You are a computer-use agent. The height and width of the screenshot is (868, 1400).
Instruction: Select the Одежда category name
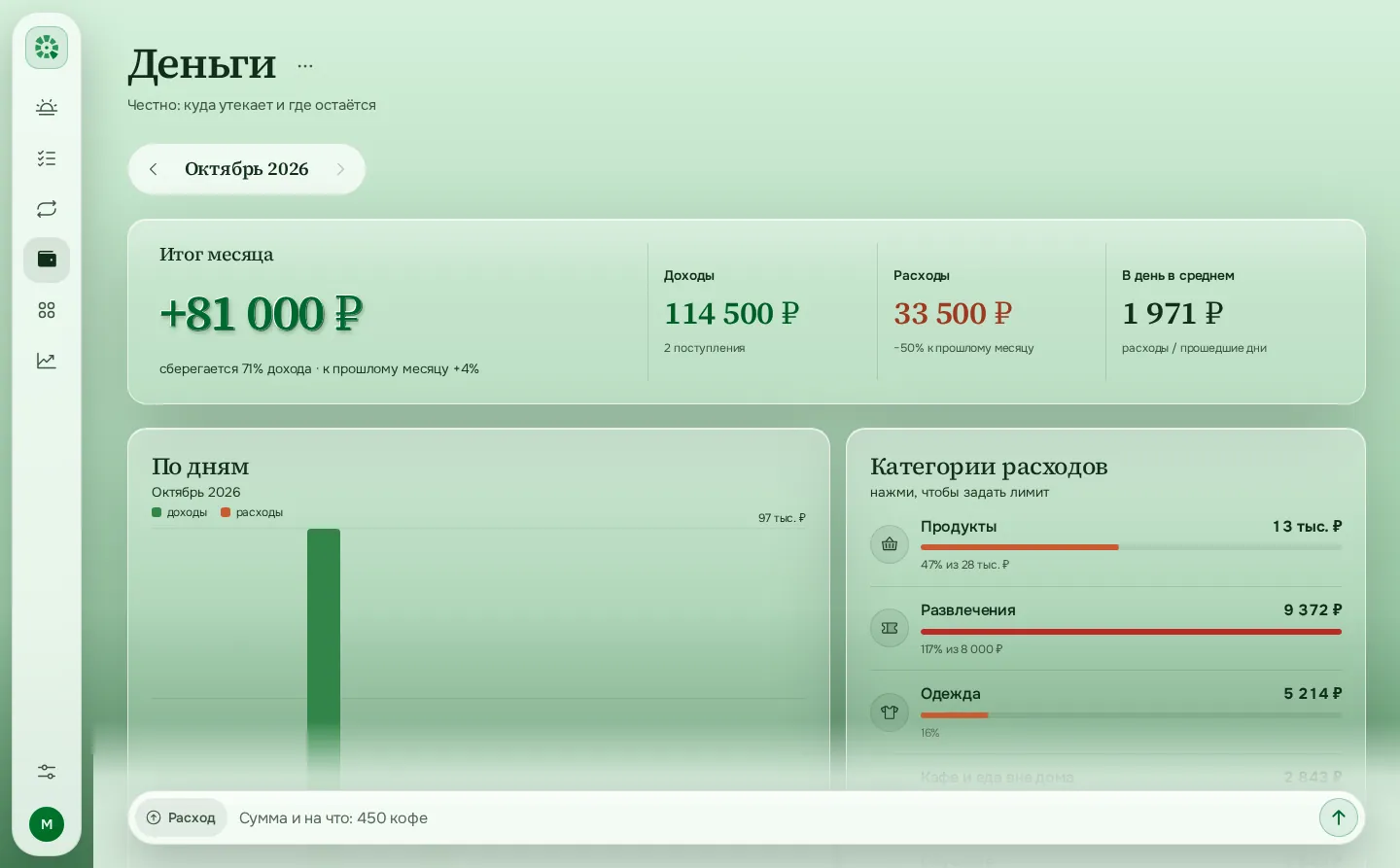(951, 694)
